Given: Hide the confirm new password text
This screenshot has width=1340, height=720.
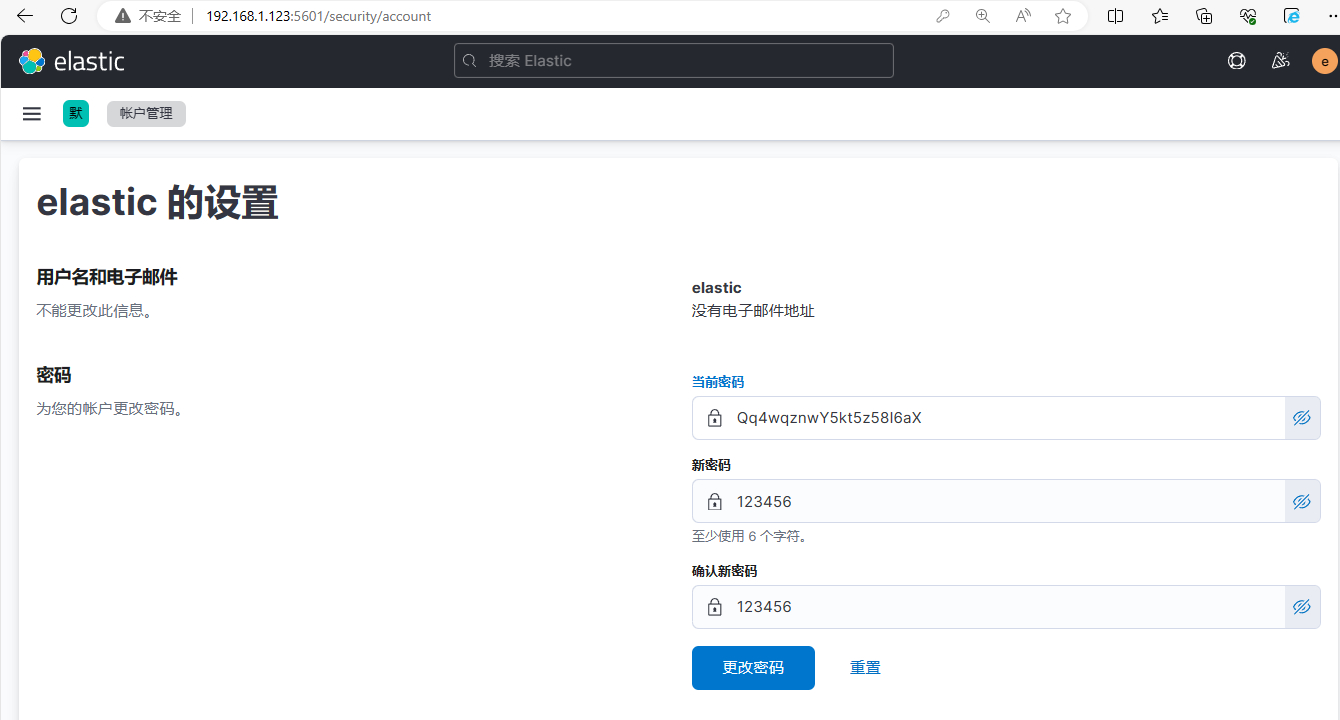Looking at the screenshot, I should (x=1301, y=607).
